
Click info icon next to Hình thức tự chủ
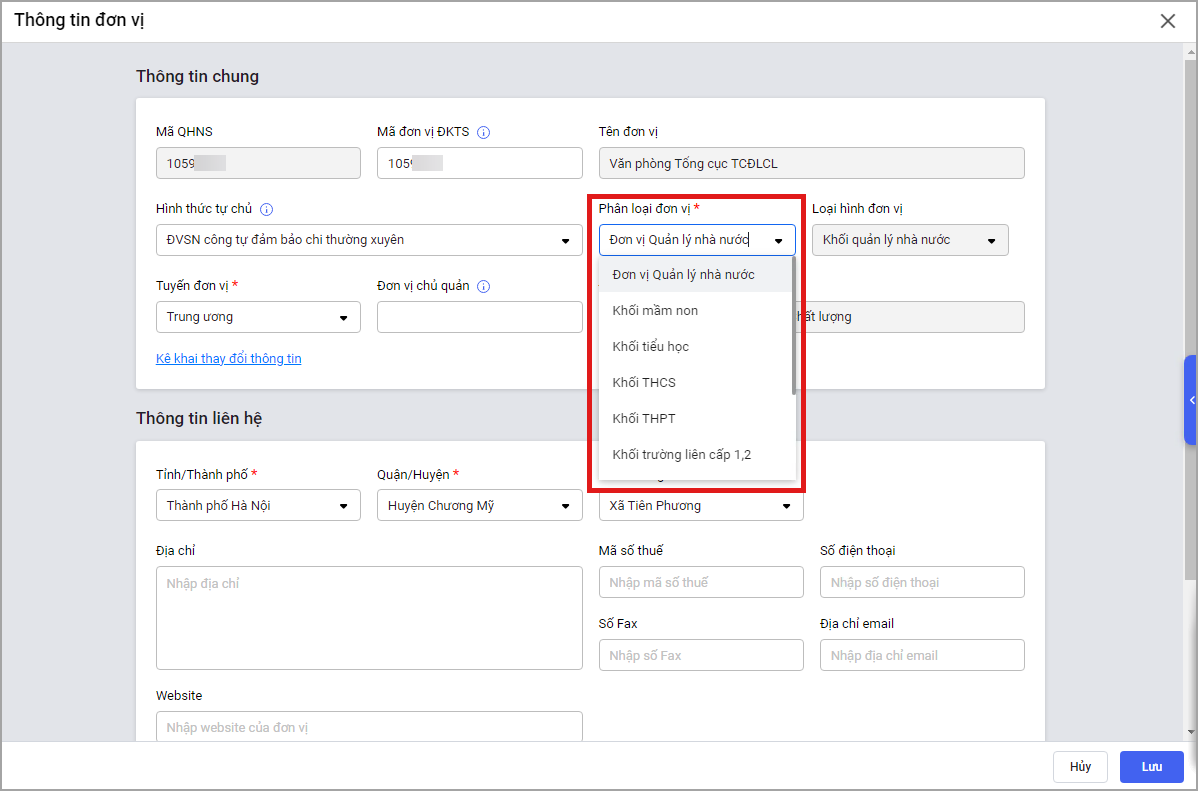[266, 209]
